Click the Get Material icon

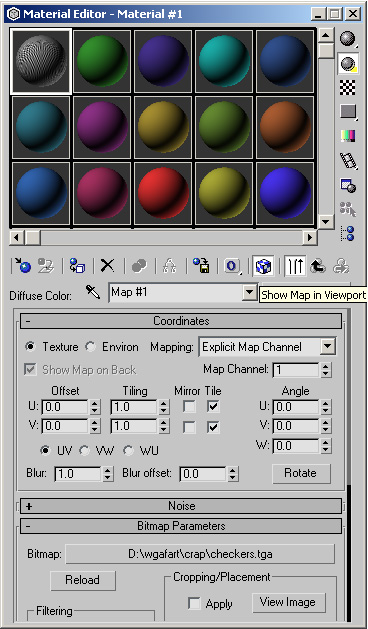click(22, 265)
